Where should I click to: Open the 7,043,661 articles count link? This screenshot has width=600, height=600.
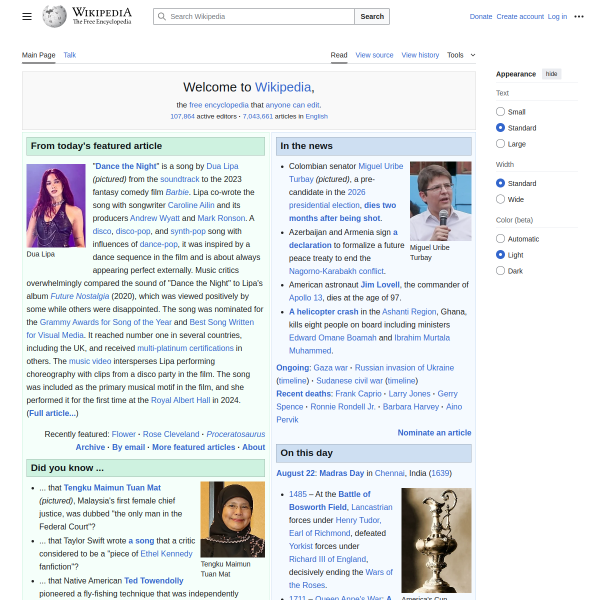[x=258, y=116]
